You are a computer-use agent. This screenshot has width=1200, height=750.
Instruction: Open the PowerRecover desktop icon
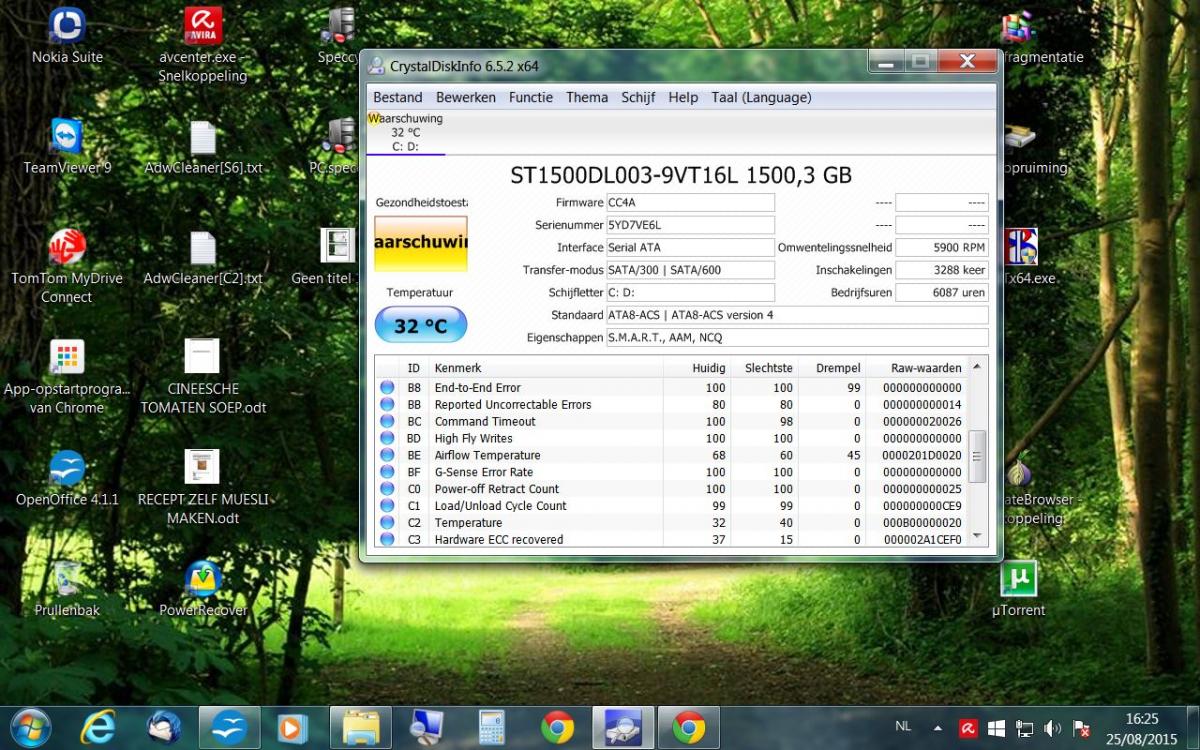pos(203,579)
